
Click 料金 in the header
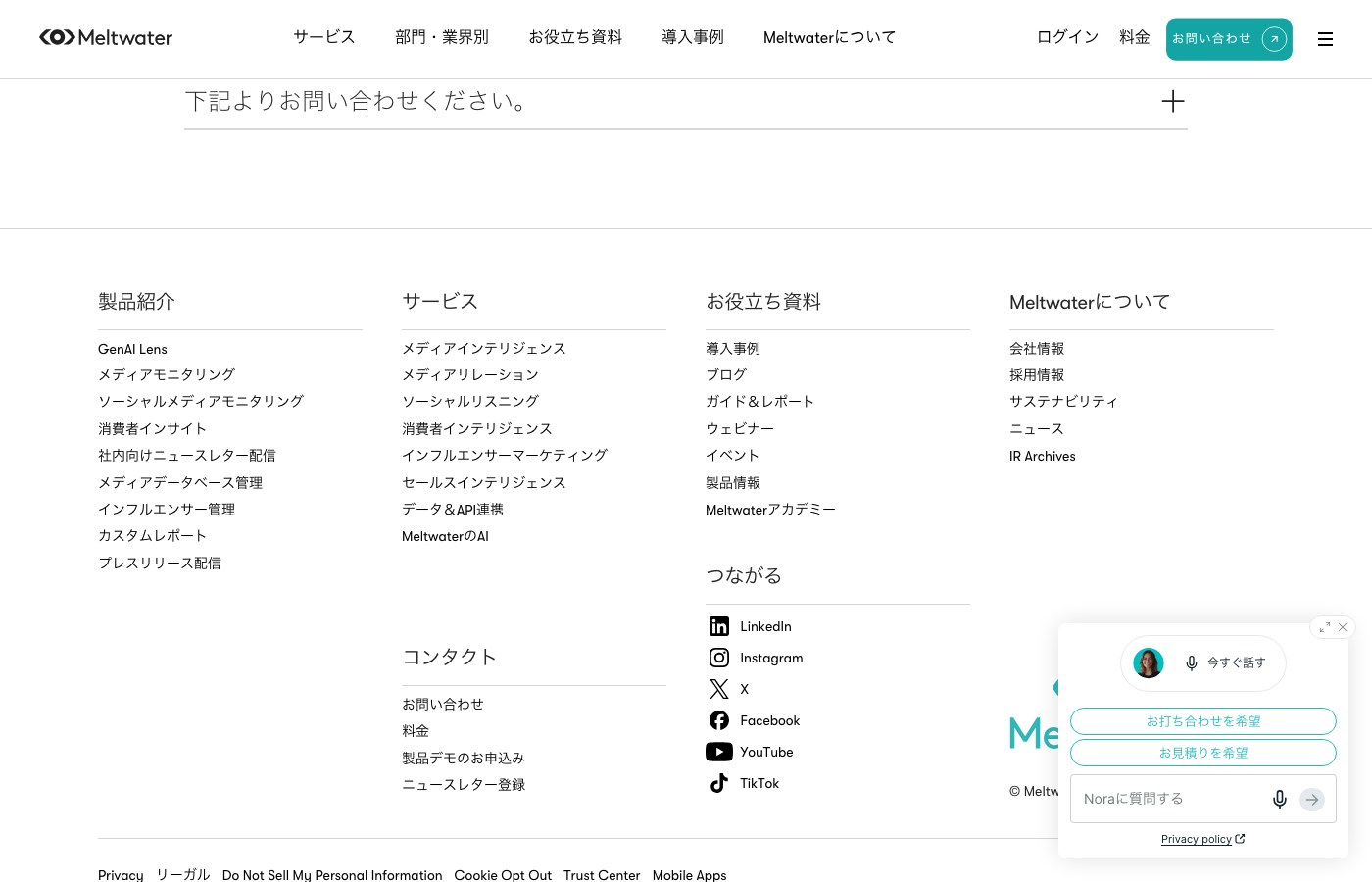pyautogui.click(x=1135, y=37)
